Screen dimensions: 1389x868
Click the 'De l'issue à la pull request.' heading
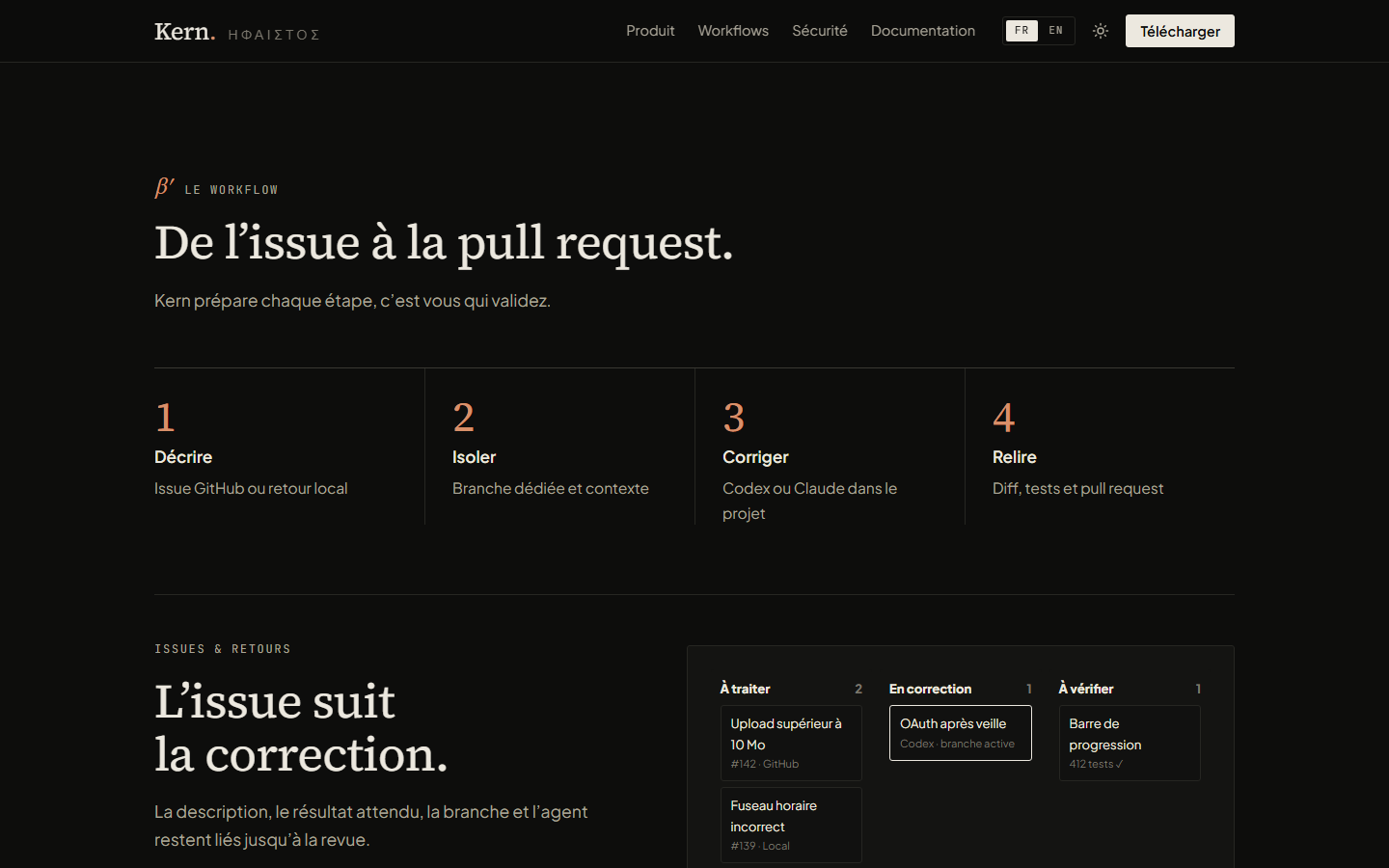click(444, 242)
